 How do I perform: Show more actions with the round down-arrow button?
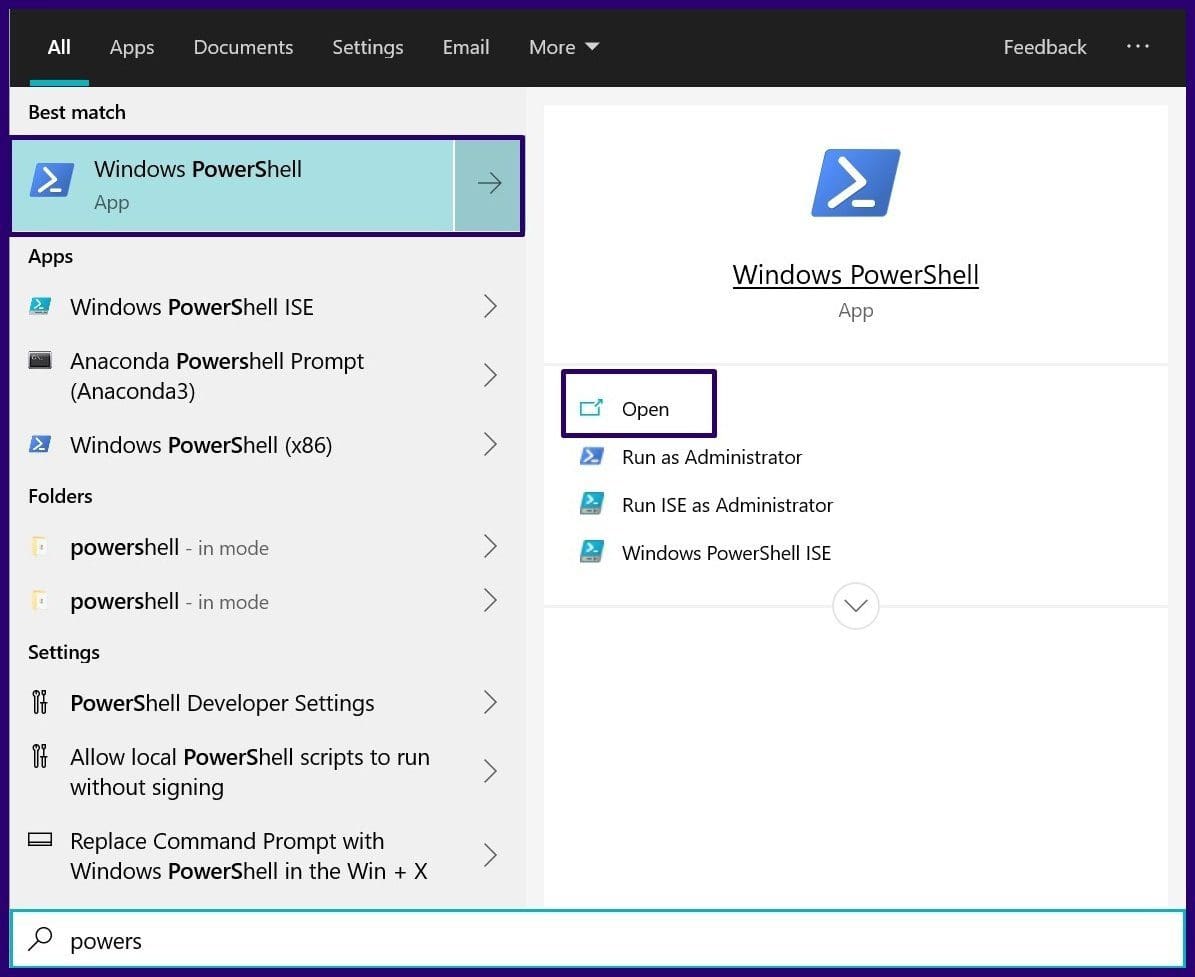click(x=855, y=606)
